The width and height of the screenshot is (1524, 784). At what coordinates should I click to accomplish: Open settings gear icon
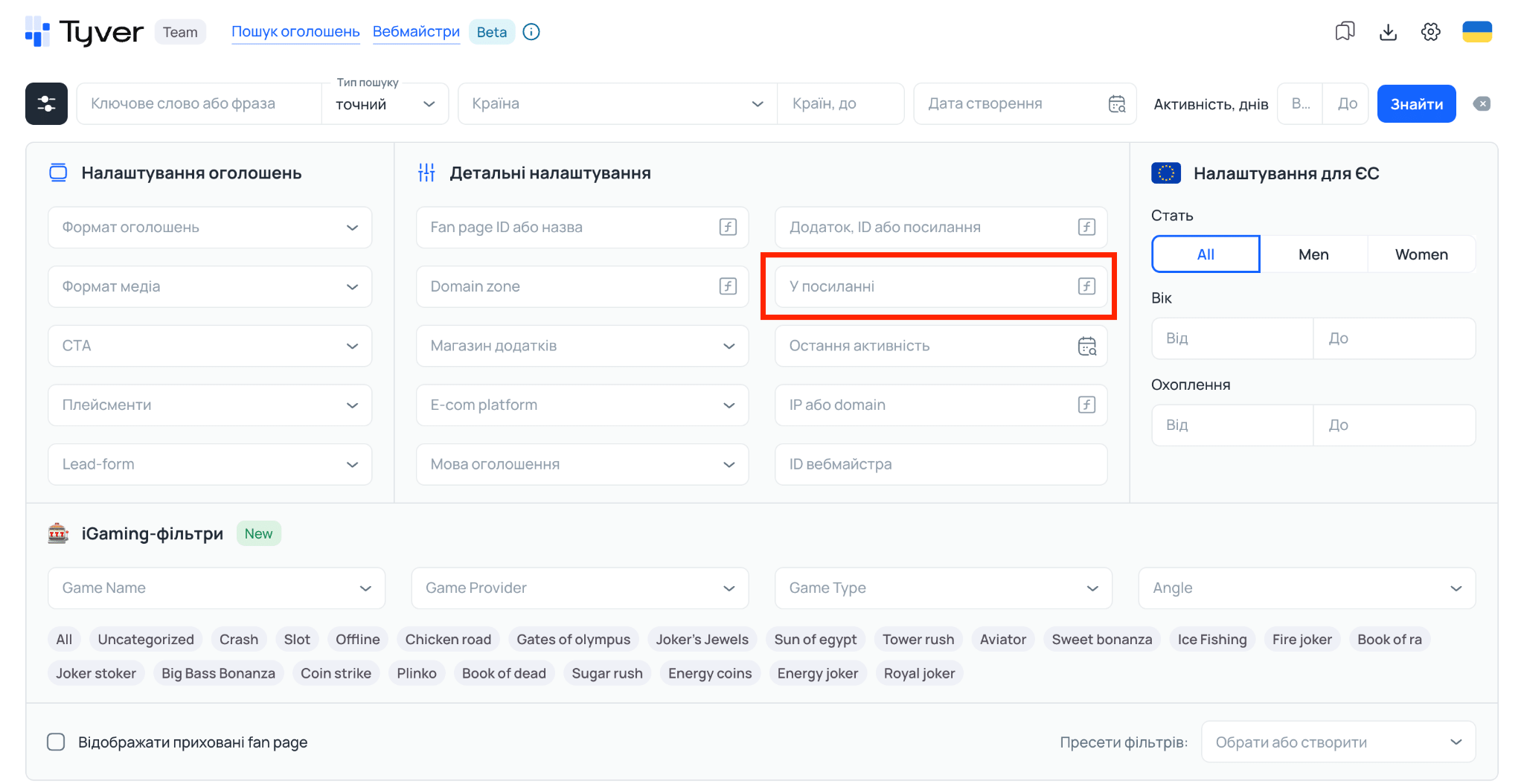[x=1430, y=32]
